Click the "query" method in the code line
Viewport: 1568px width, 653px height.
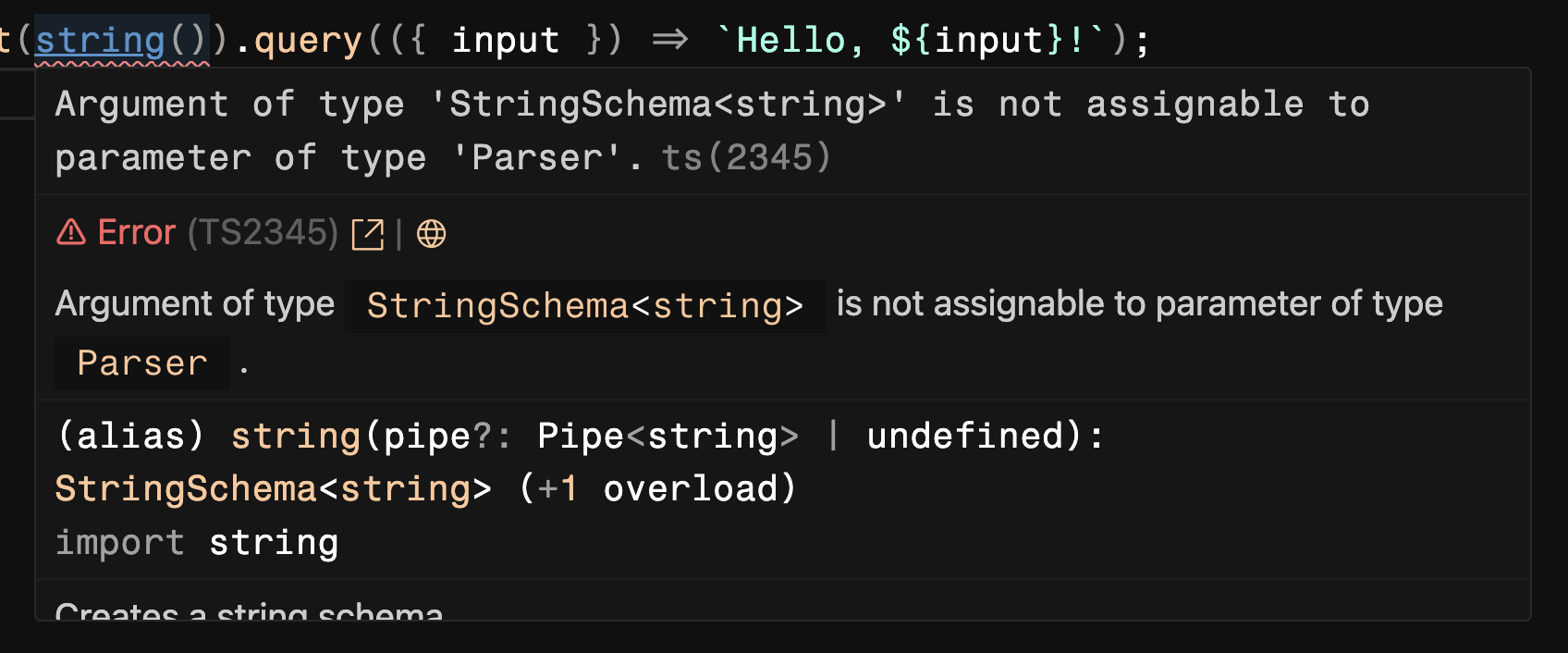pos(308,41)
